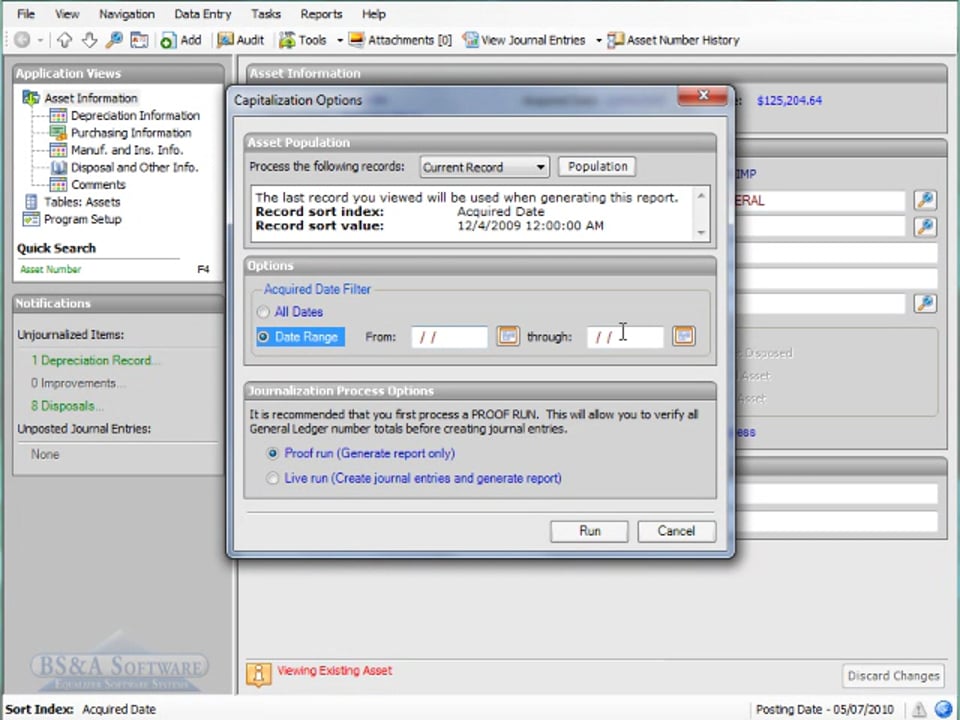The height and width of the screenshot is (720, 960).
Task: Cancel the Capitalization Options dialog
Action: click(676, 531)
